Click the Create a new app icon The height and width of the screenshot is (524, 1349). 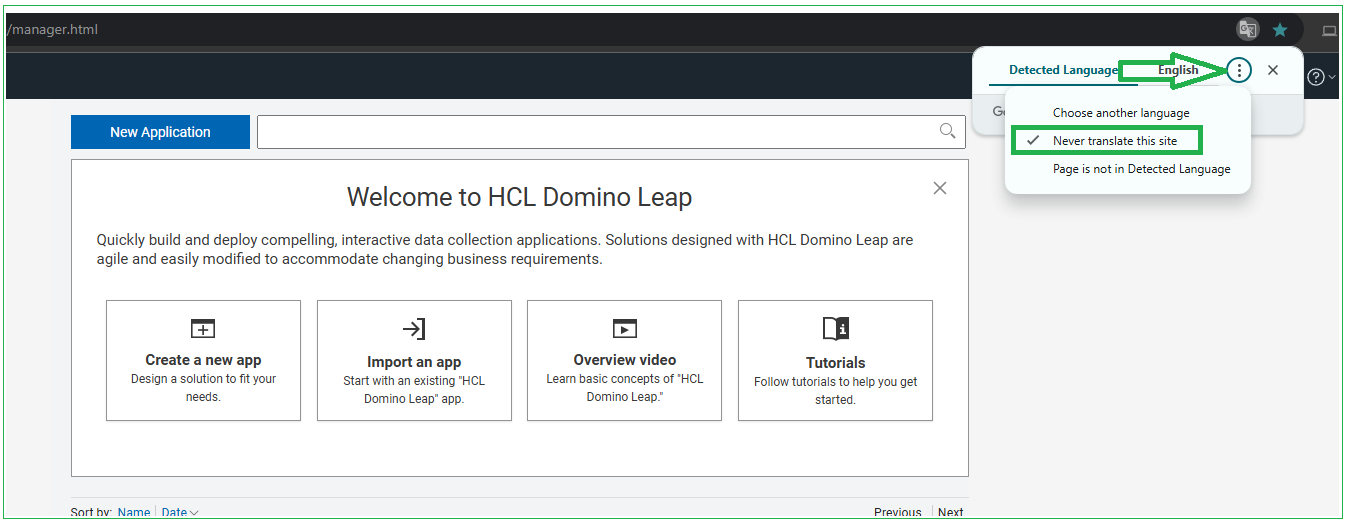coord(203,328)
